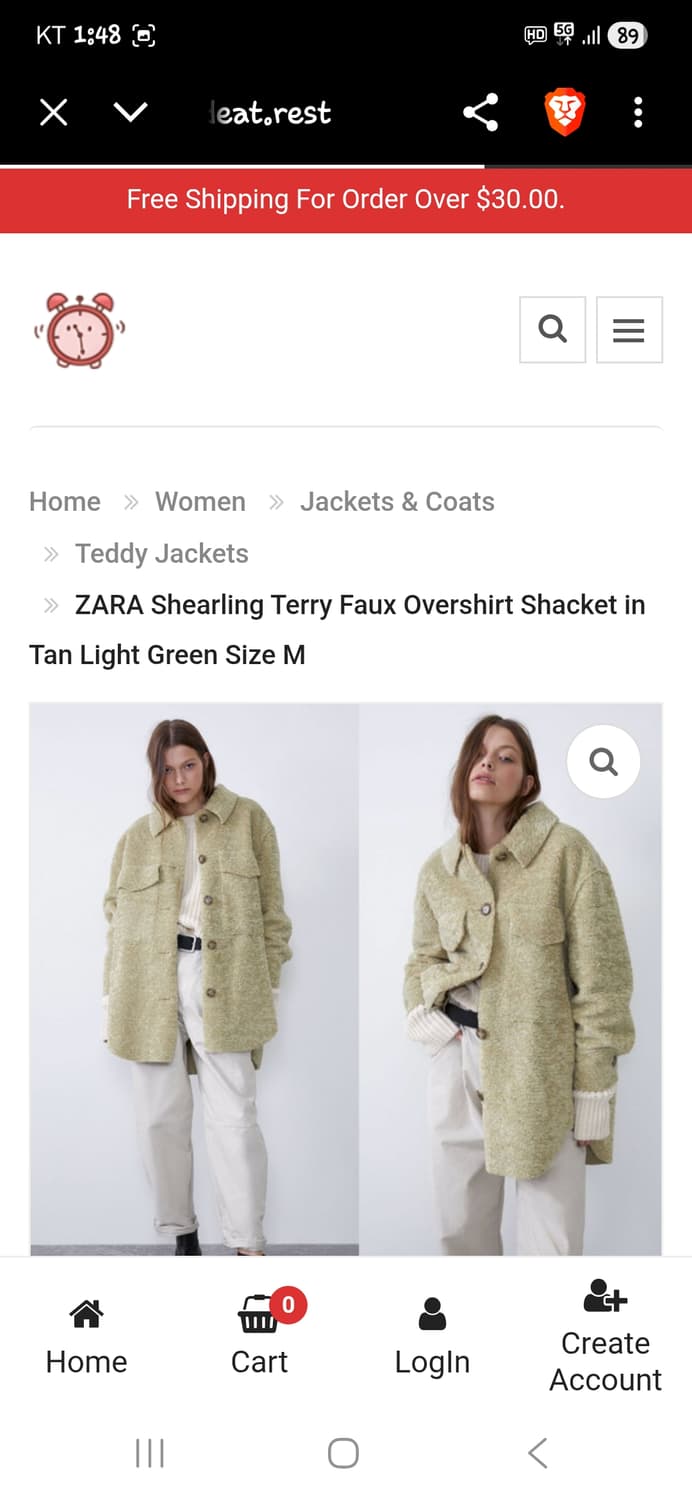Screen dimensions: 692x1500
Task: Tap the Android back navigation arrow
Action: click(x=538, y=1453)
